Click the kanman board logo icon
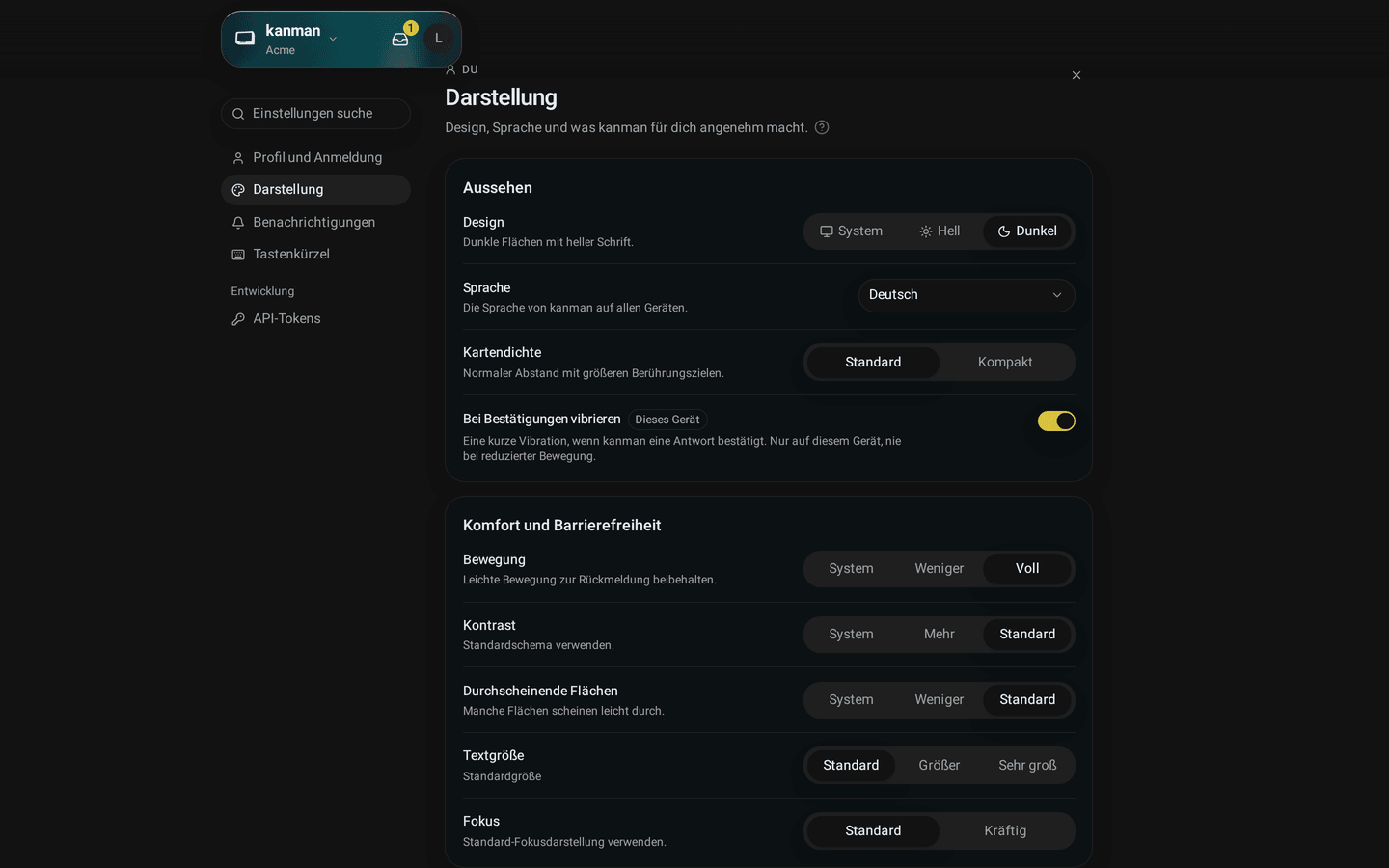This screenshot has width=1389, height=868. pos(245,39)
